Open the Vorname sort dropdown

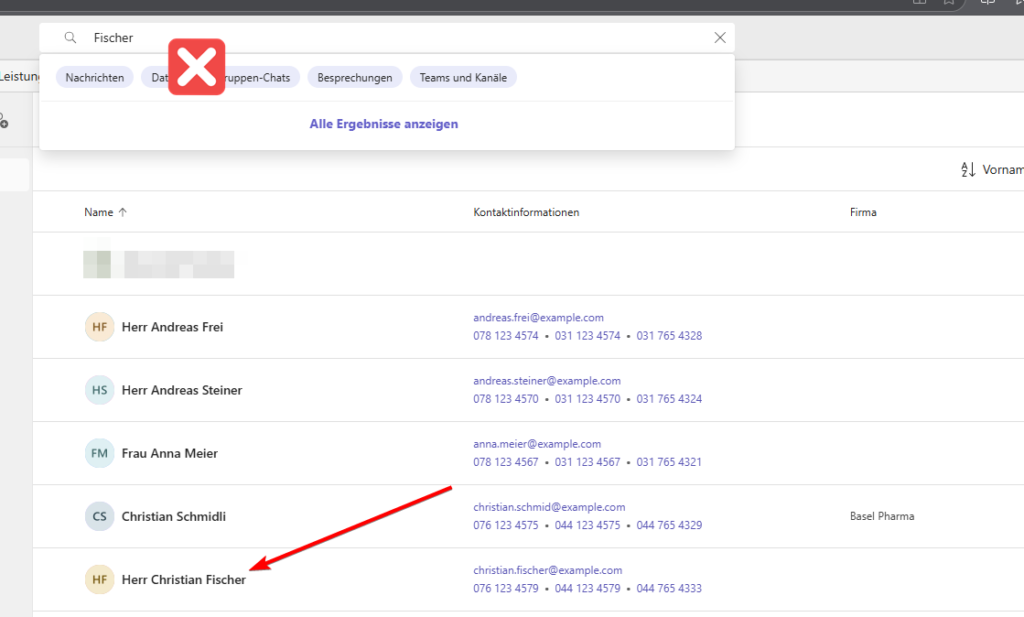click(x=1002, y=170)
